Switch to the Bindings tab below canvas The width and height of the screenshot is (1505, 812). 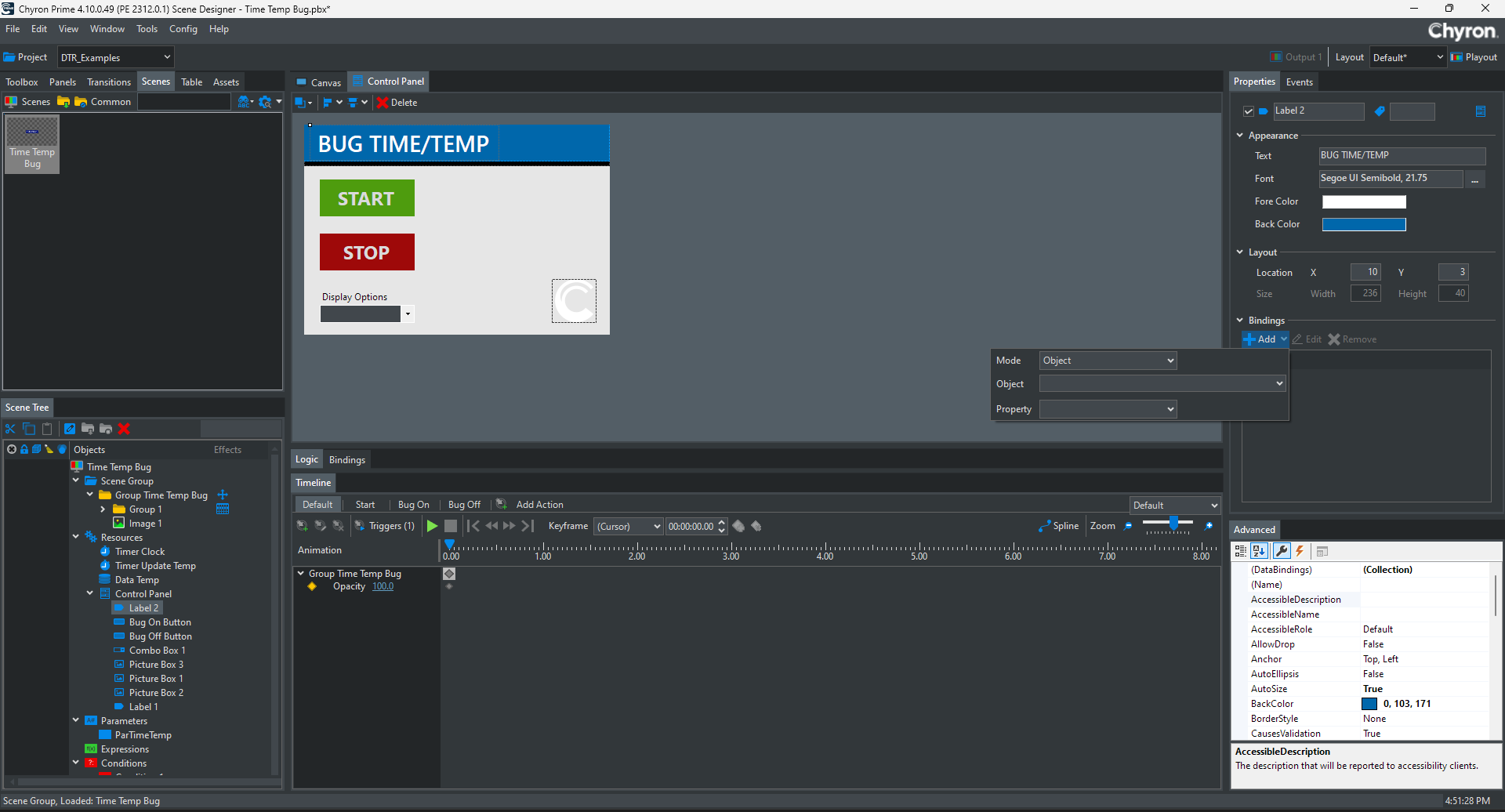click(347, 460)
